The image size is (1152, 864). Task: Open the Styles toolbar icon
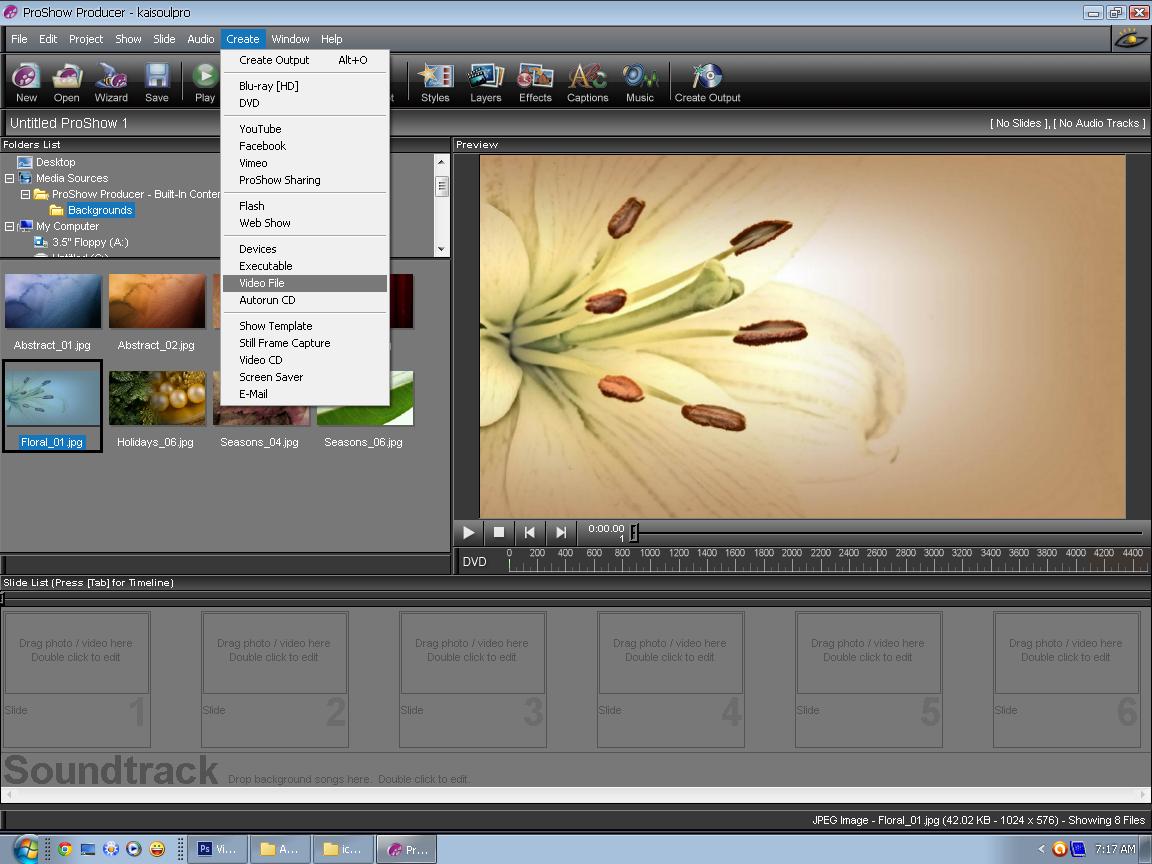click(435, 82)
